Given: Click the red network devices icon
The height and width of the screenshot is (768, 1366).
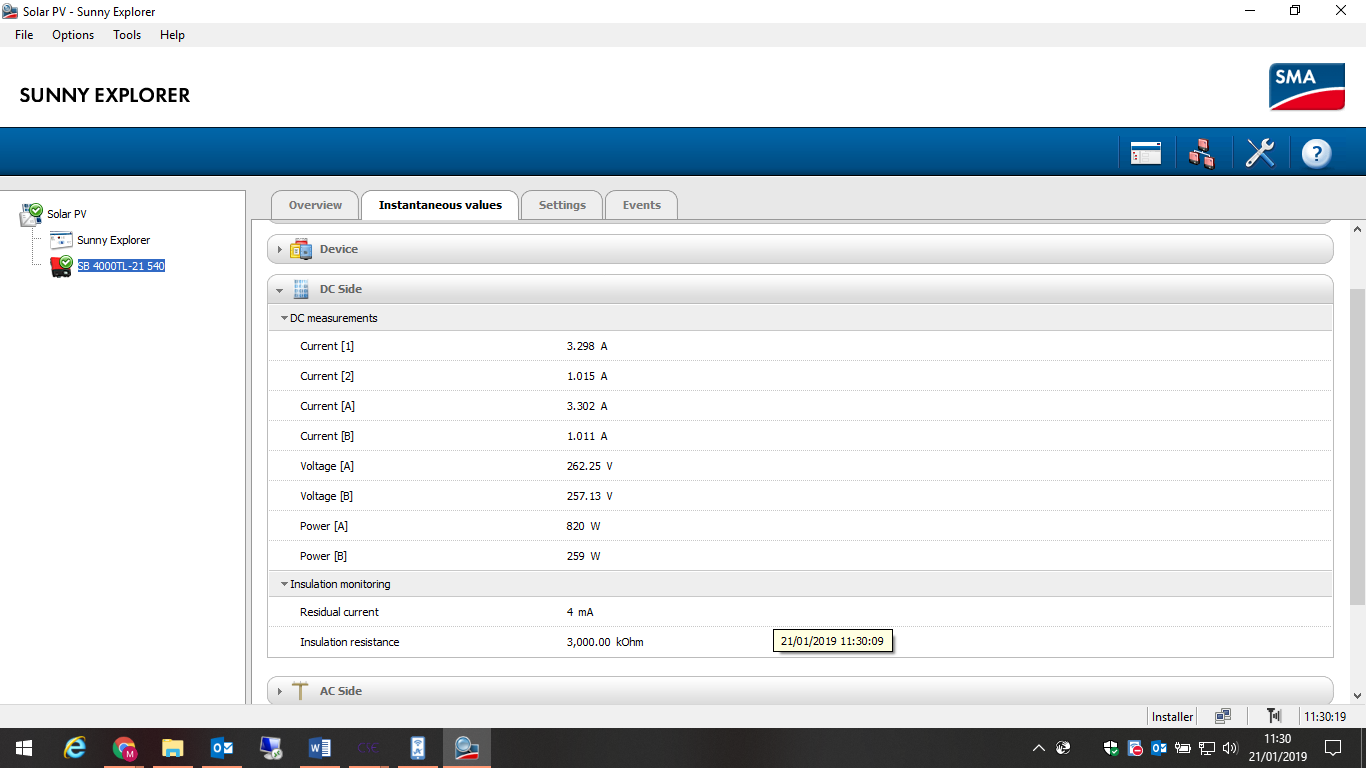Looking at the screenshot, I should point(1202,153).
